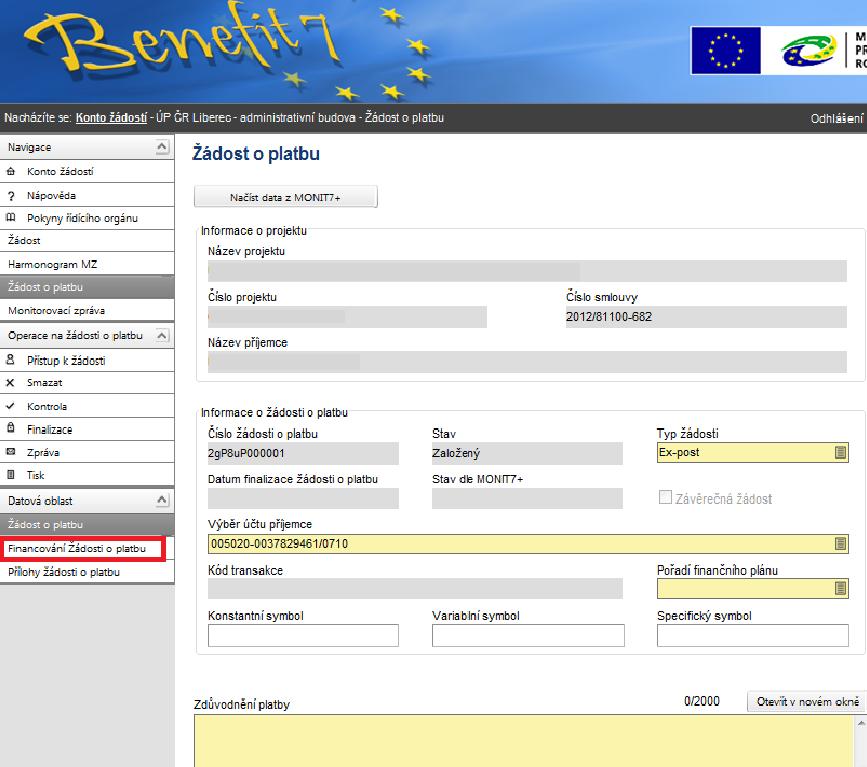Viewport: 867px width, 767px height.
Task: Click the Finalizace operation
Action: [x=87, y=429]
